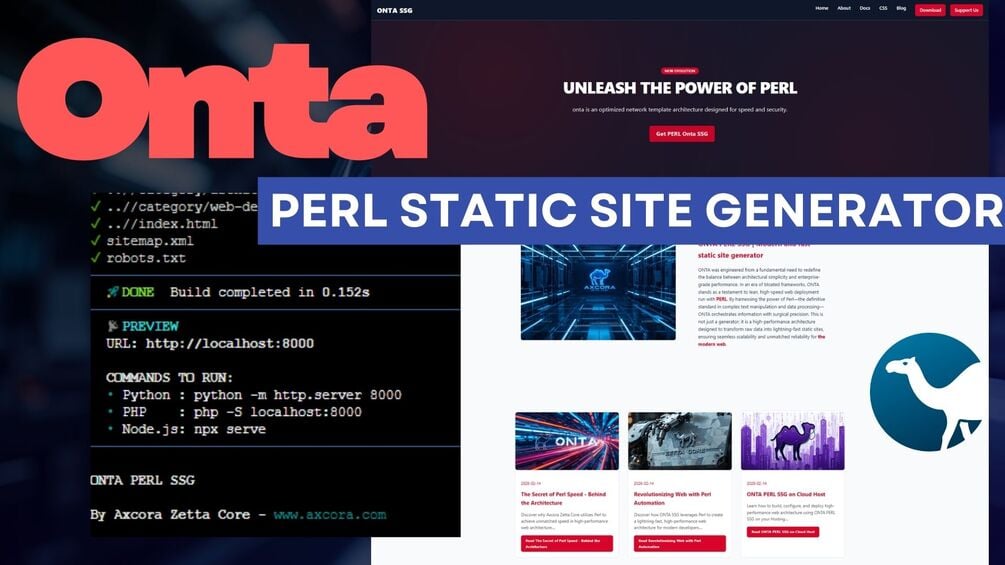Open the ONTA light-streaks post thumbnail
The width and height of the screenshot is (1005, 565).
tap(567, 441)
